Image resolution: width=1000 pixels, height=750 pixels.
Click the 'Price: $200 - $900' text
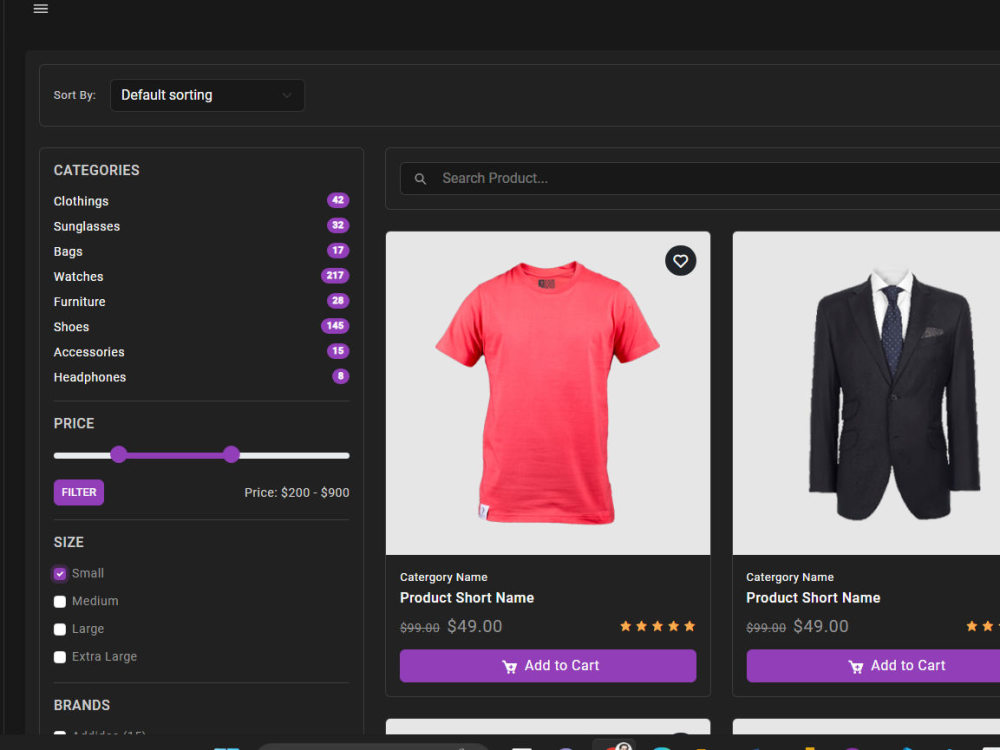(297, 492)
